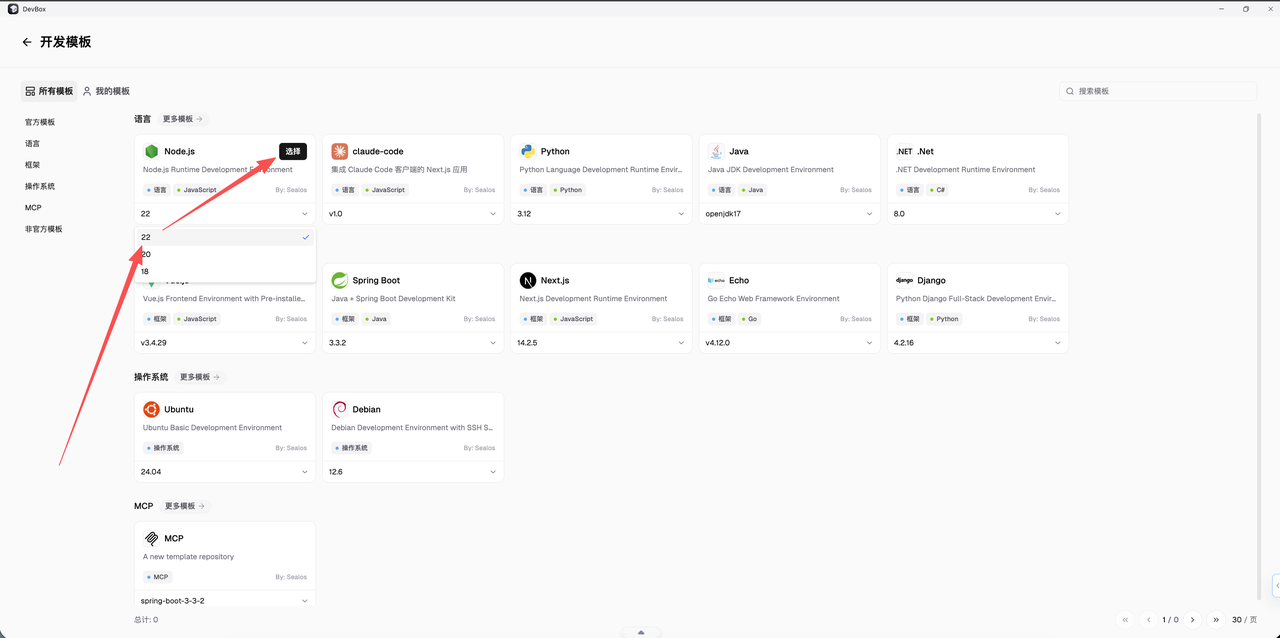Open Vue.js version dropdown v3.4.29
The width and height of the screenshot is (1280, 638).
pos(225,343)
